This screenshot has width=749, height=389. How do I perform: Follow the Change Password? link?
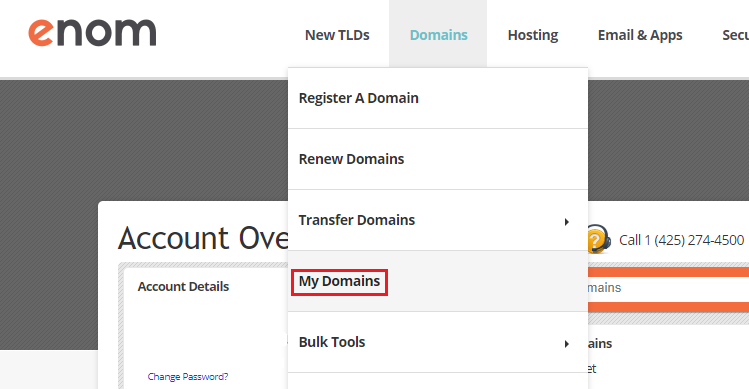point(188,377)
